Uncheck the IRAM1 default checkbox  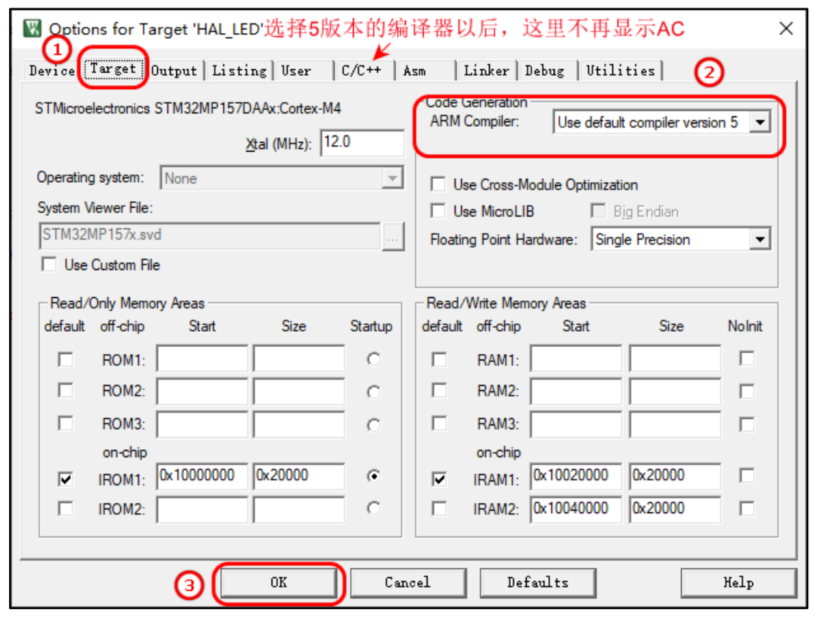click(439, 479)
